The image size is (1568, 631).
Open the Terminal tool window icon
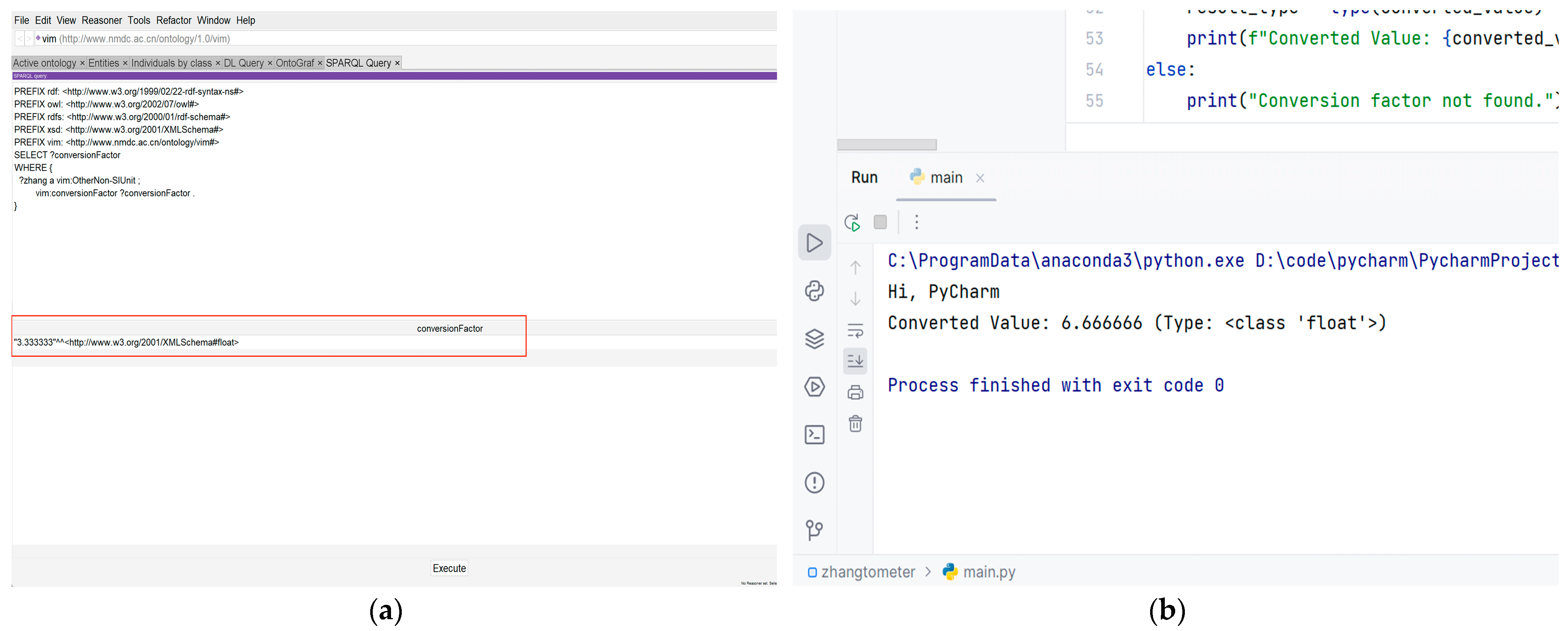814,435
